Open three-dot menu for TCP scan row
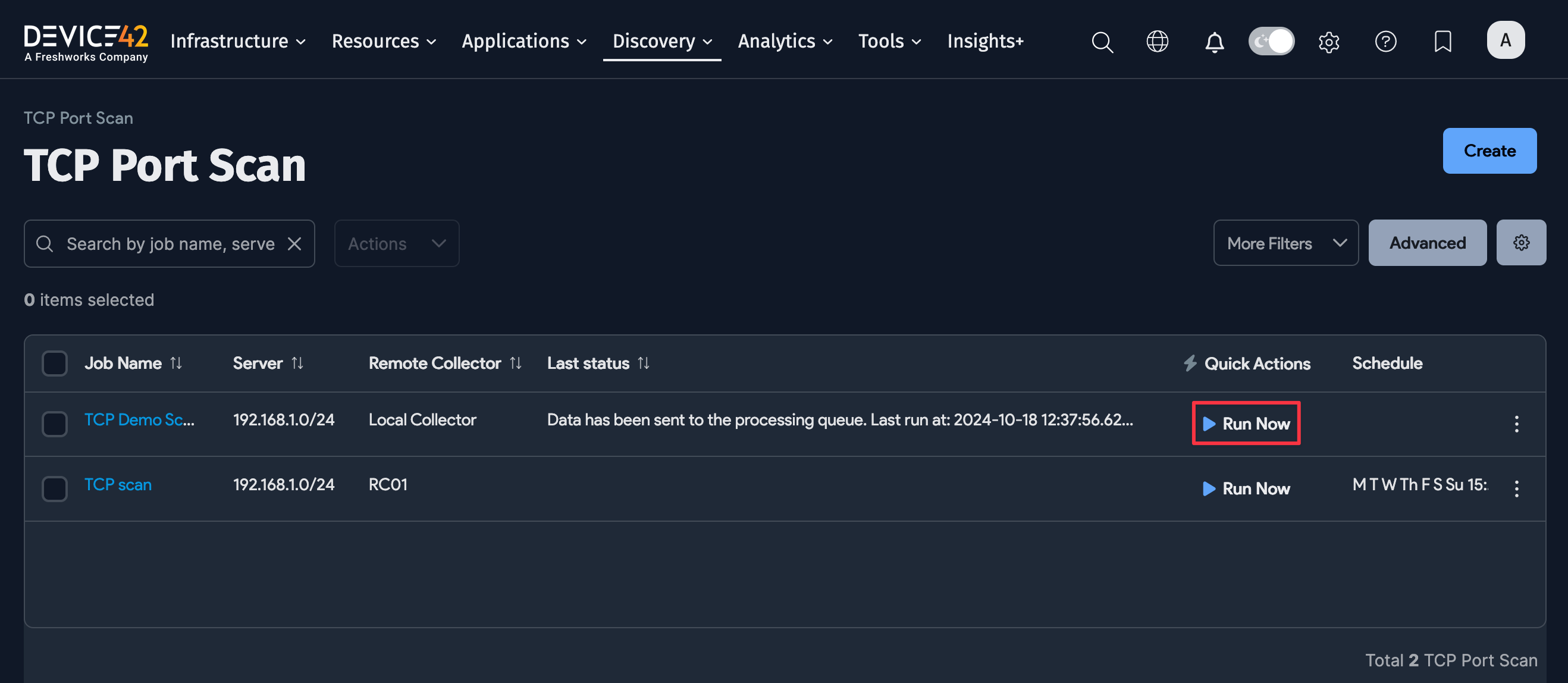 (x=1516, y=488)
